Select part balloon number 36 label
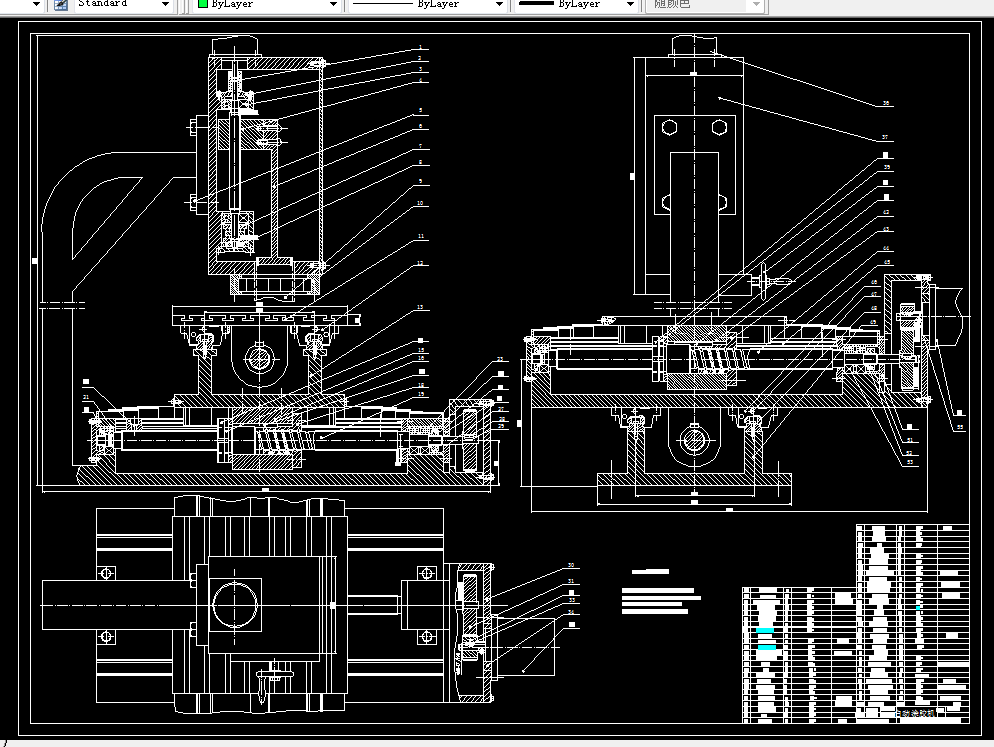Viewport: 994px width, 747px height. click(886, 103)
